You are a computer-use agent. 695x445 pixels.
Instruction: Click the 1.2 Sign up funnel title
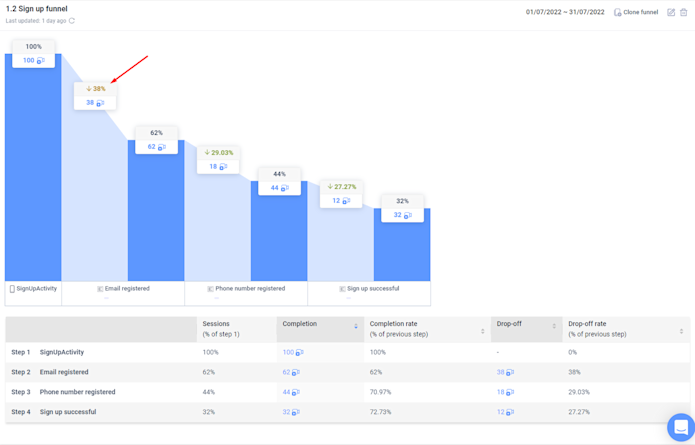pyautogui.click(x=37, y=9)
